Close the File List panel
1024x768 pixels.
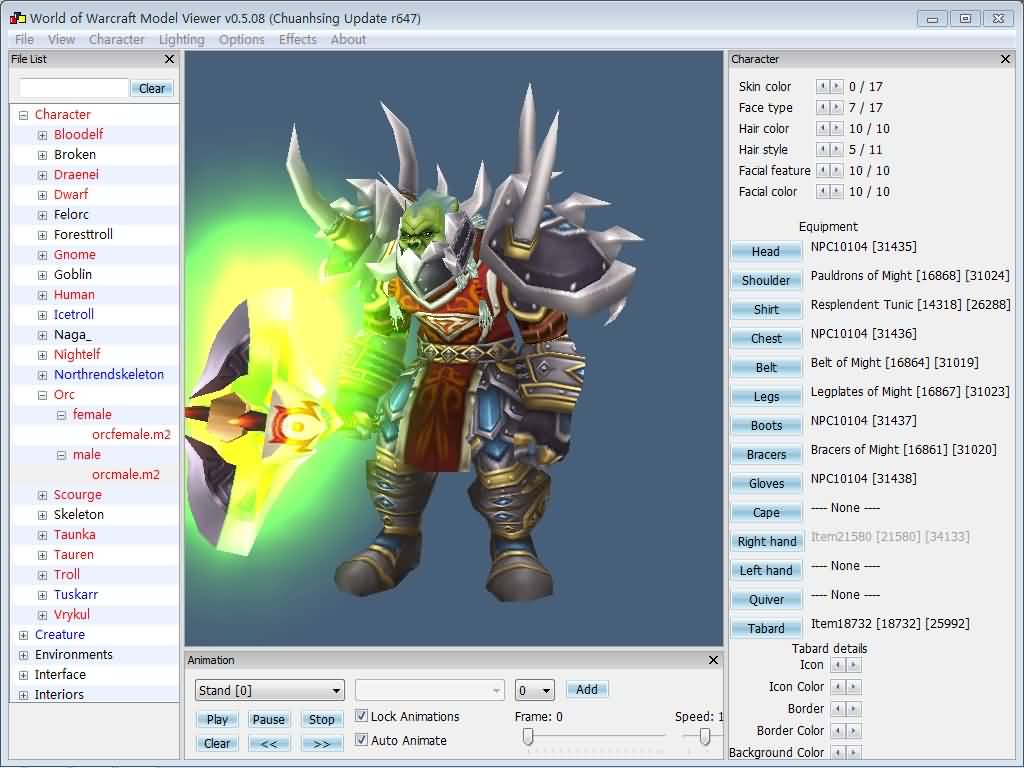point(169,59)
